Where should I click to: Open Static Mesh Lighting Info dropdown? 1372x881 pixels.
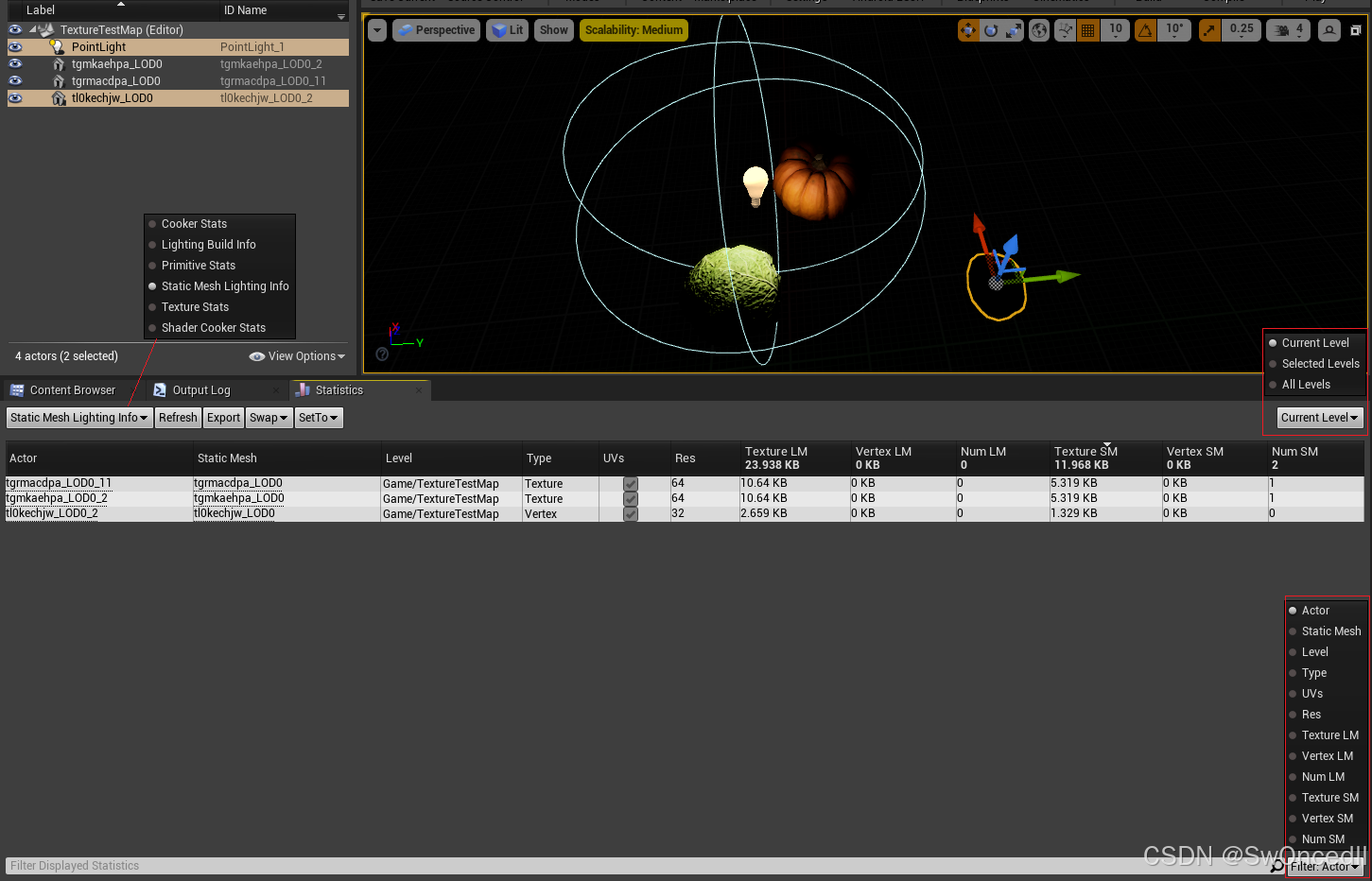click(x=78, y=418)
